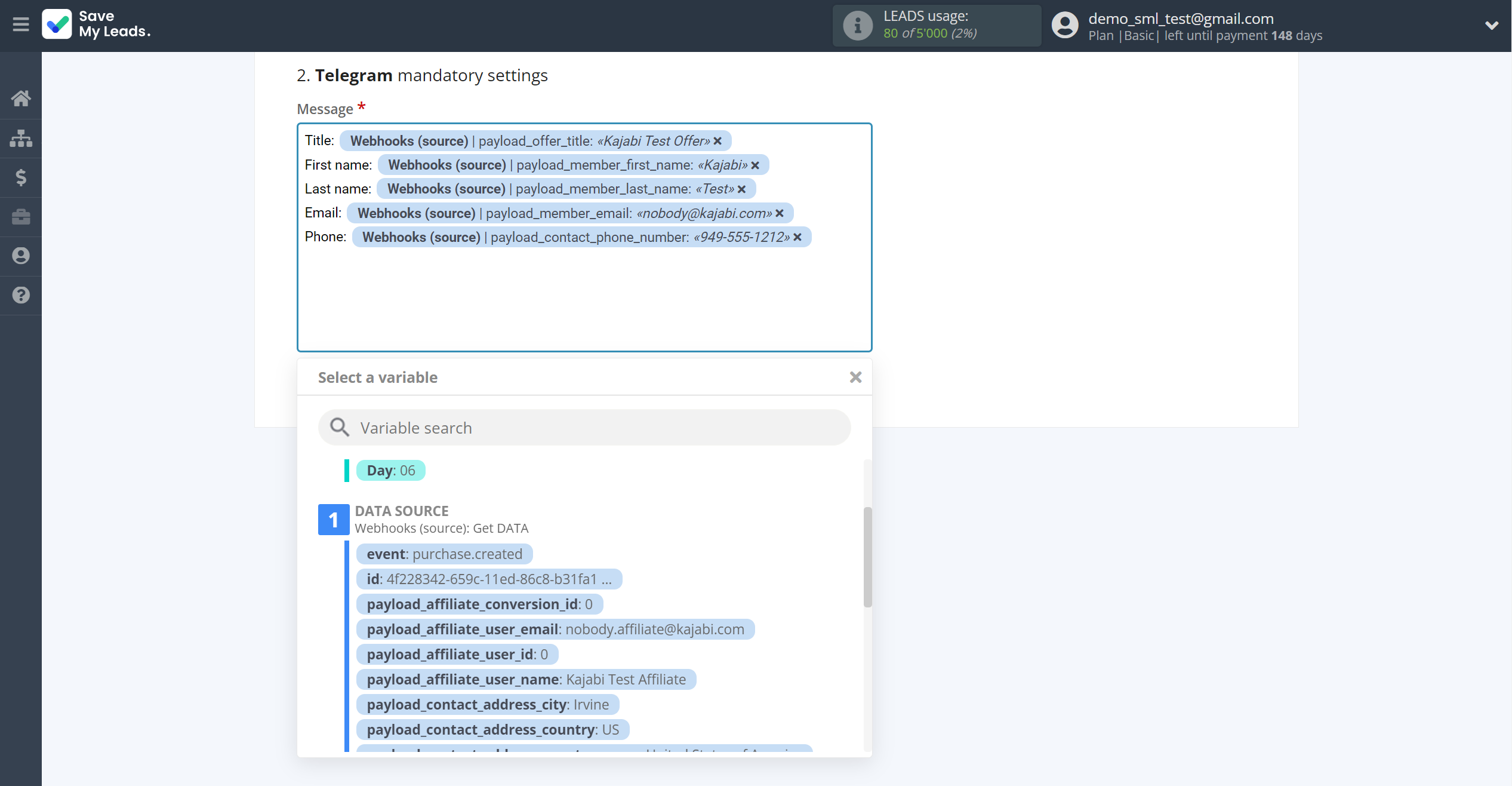Open the connections sitemap icon
Screen dimensions: 1512x786
21,138
